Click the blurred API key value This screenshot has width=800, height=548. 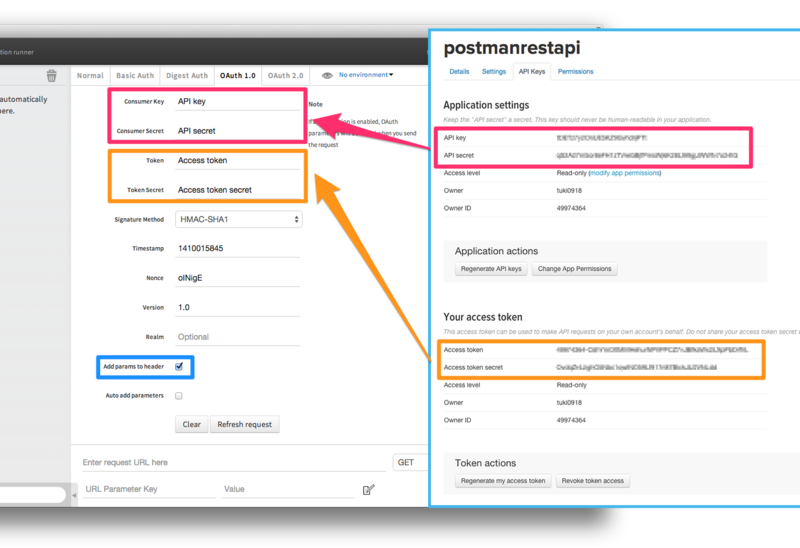pyautogui.click(x=602, y=138)
